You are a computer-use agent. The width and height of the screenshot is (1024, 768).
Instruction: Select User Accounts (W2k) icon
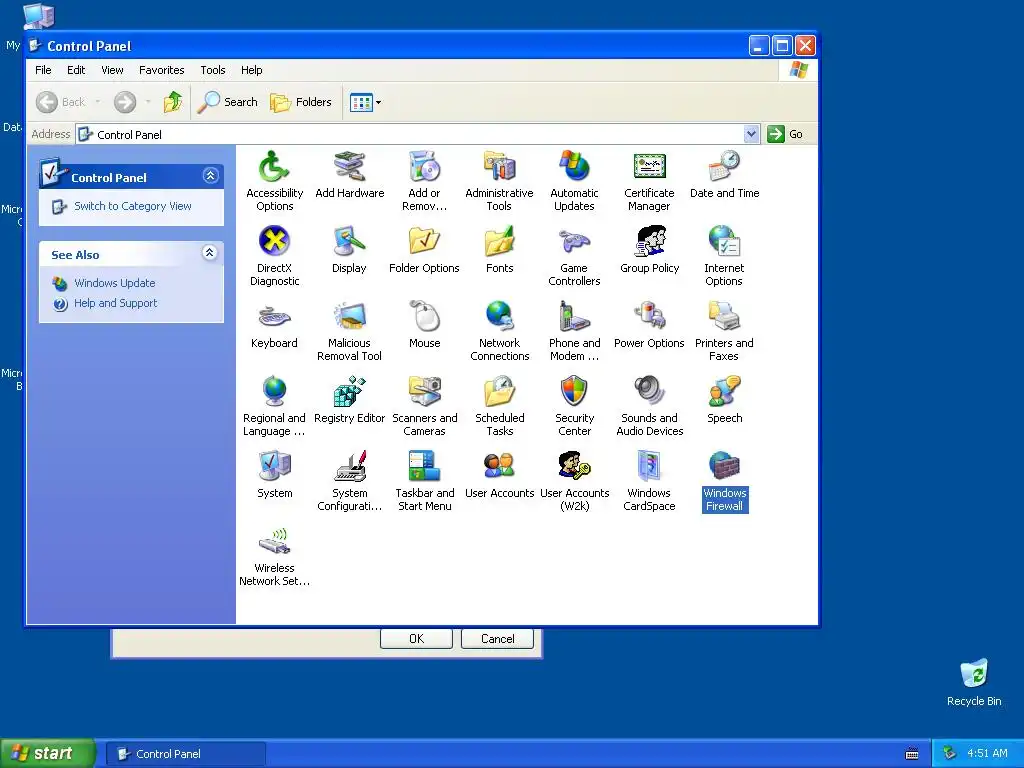pyautogui.click(x=574, y=467)
